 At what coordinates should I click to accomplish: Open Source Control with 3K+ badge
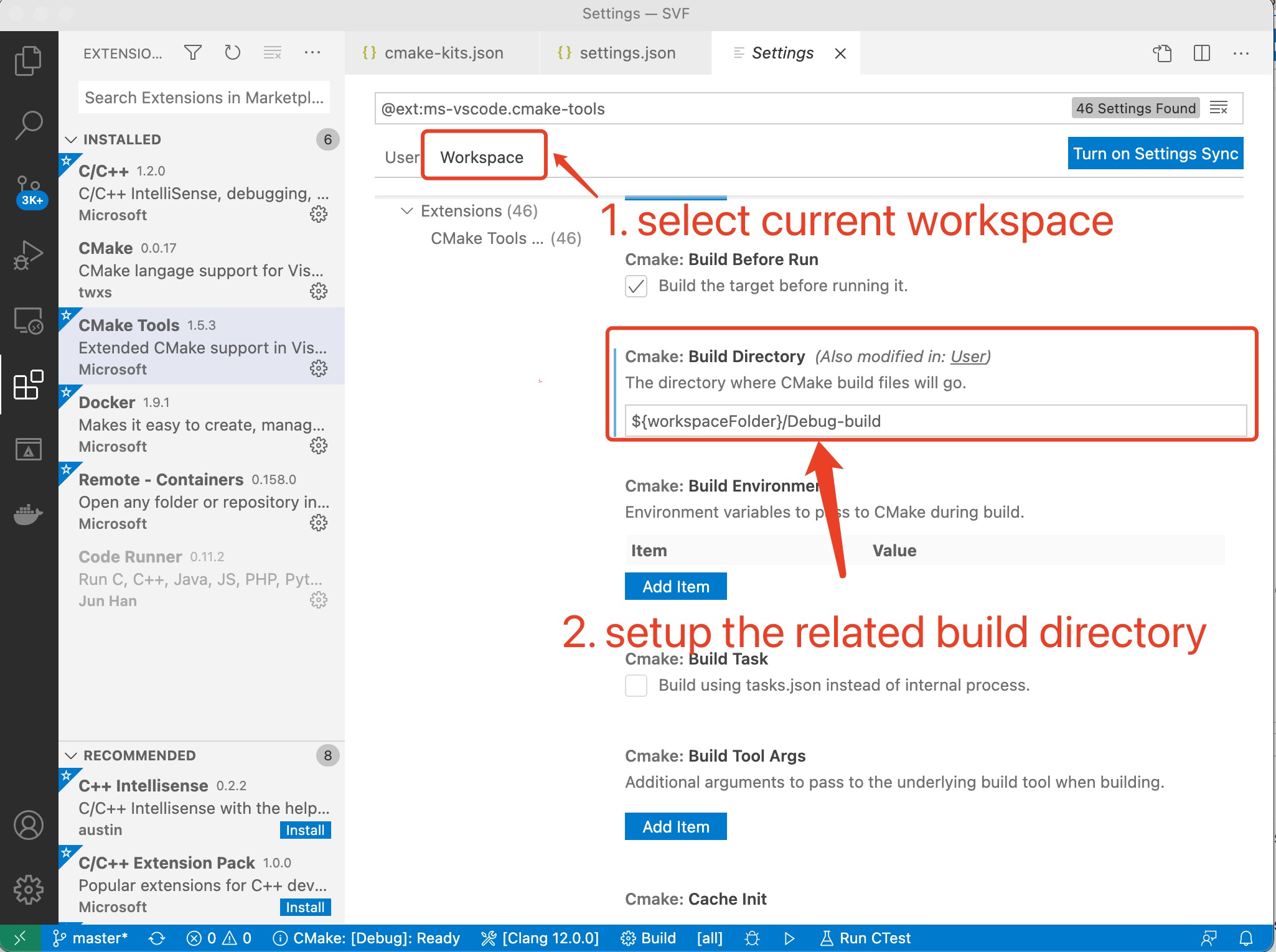(x=29, y=192)
